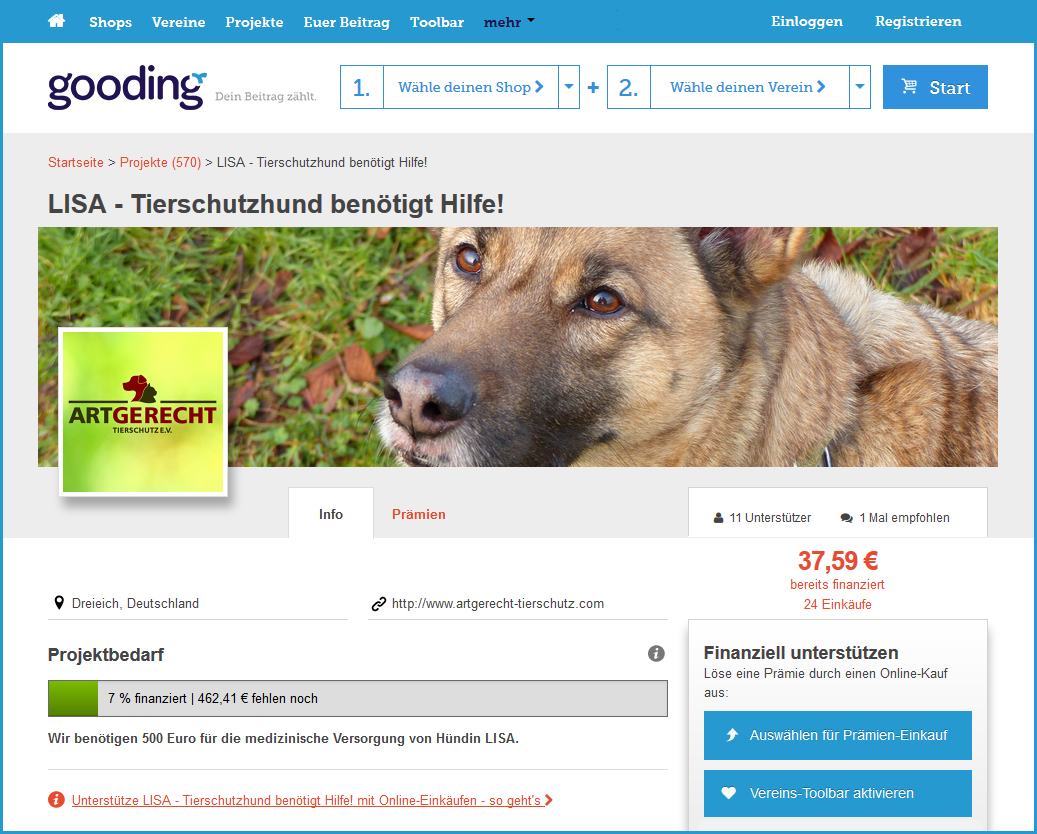Viewport: 1037px width, 834px height.
Task: Click the speech bubble empfohlen icon
Action: pyautogui.click(x=846, y=518)
